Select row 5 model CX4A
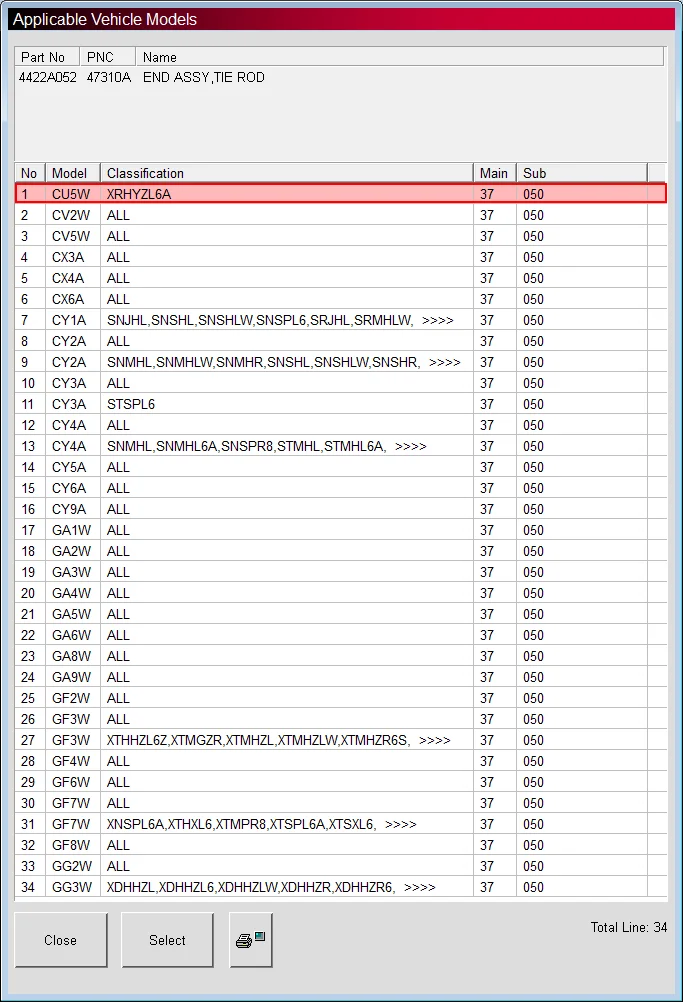 tap(68, 279)
